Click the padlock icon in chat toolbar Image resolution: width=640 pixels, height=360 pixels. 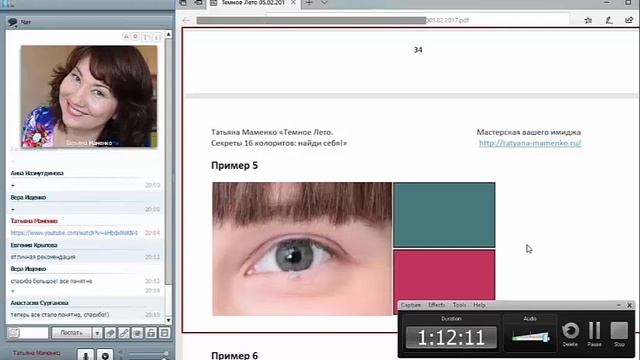pos(151,333)
